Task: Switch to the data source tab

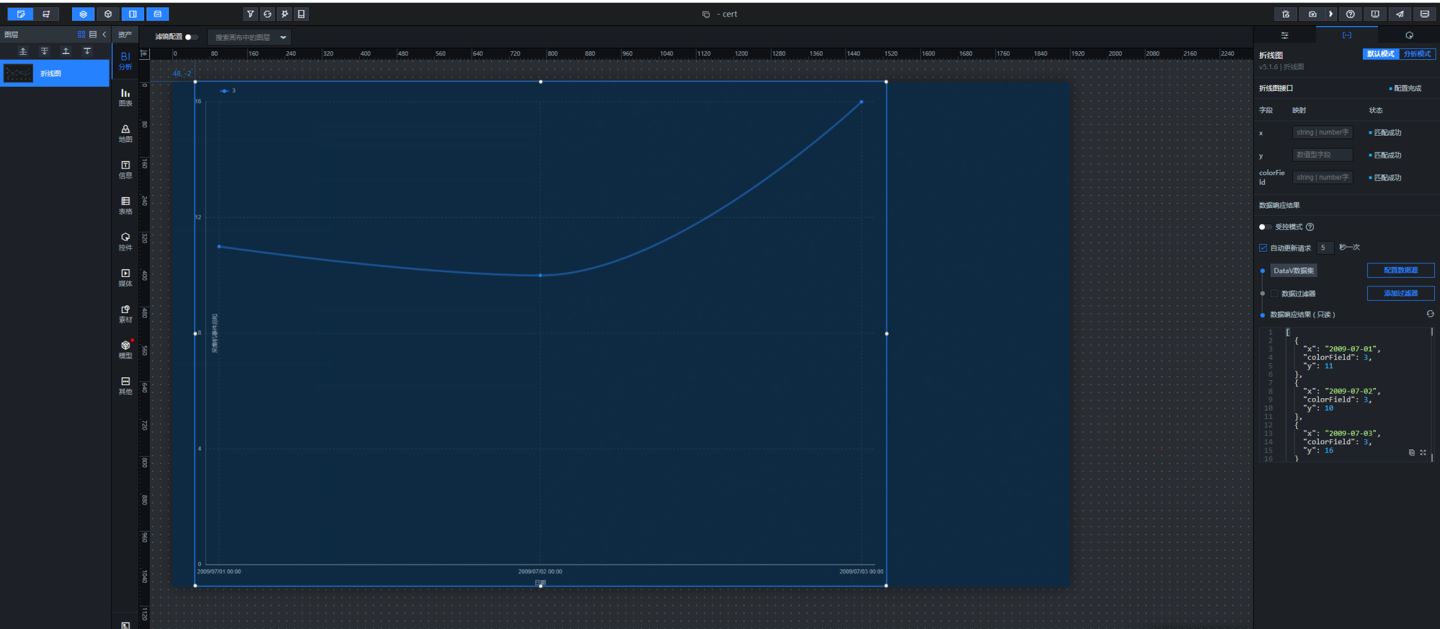Action: pyautogui.click(x=1347, y=34)
